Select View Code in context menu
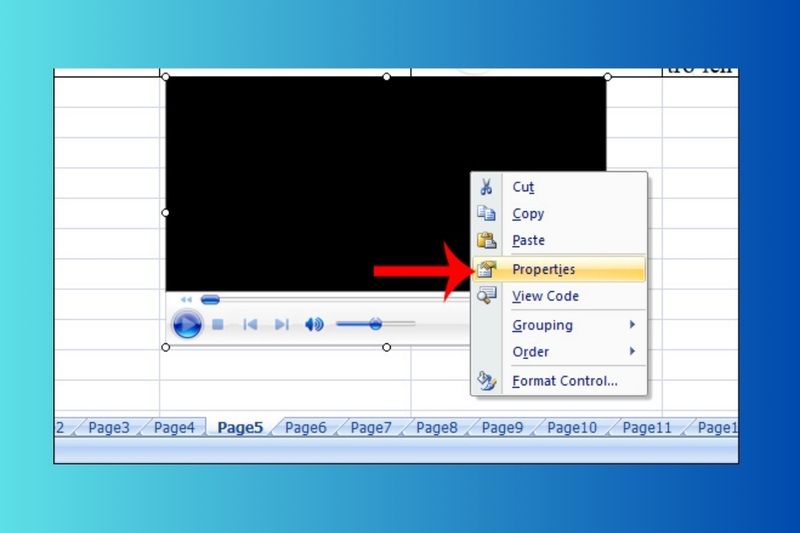This screenshot has height=533, width=800. (559, 296)
